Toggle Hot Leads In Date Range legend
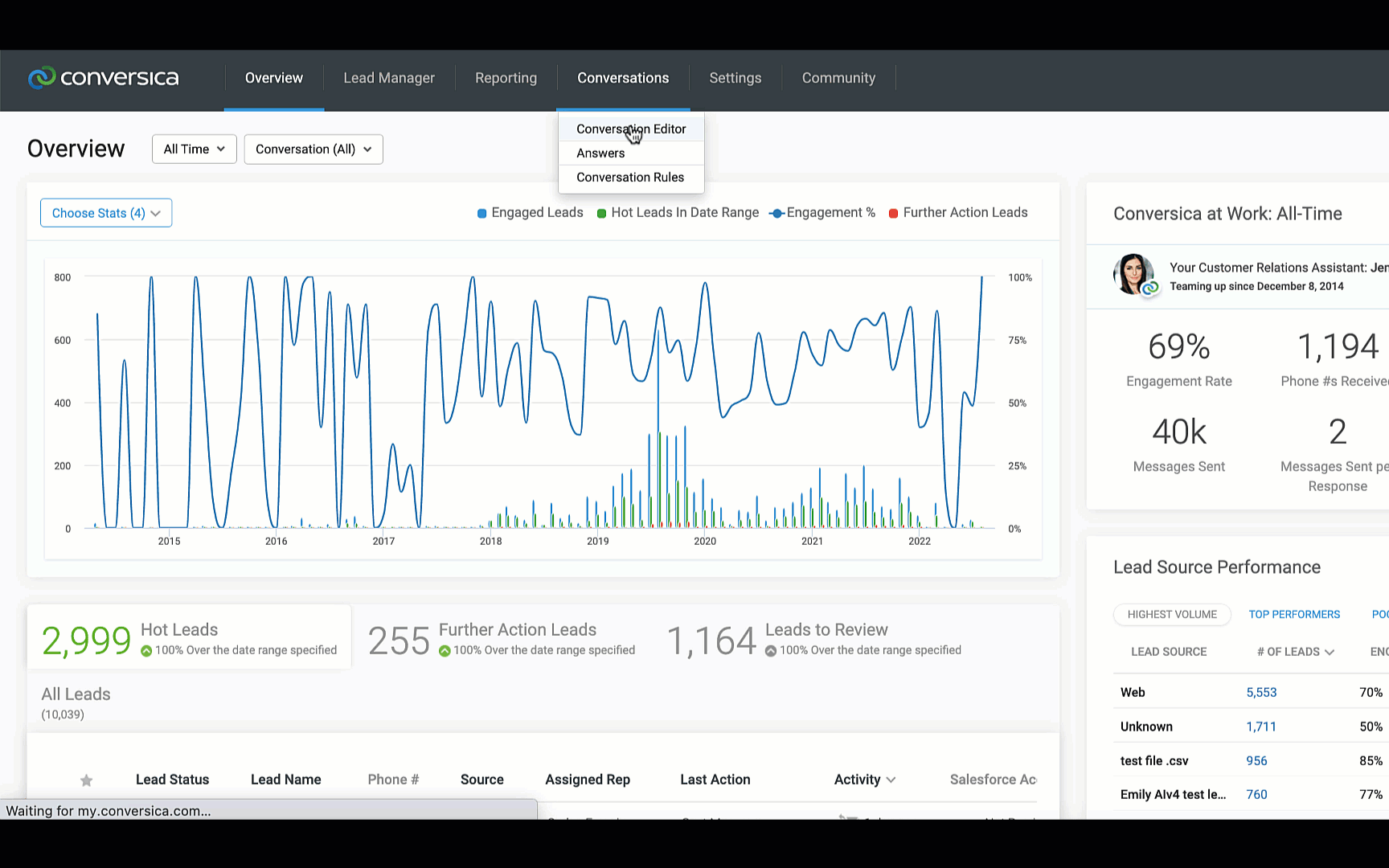 (x=678, y=213)
